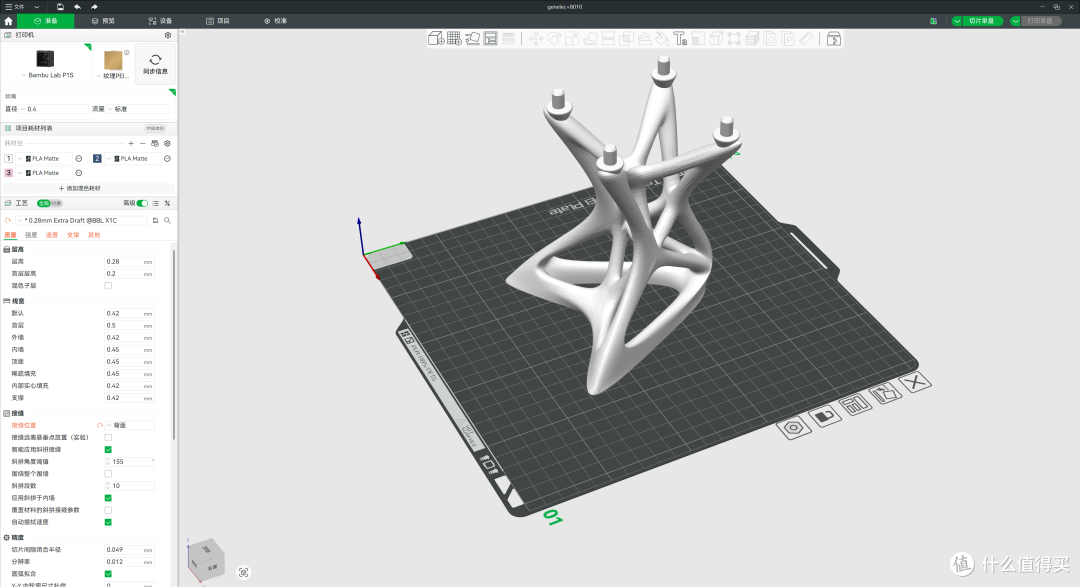Enable scarf around entire wall checkbox
This screenshot has height=587, width=1080.
[108, 474]
